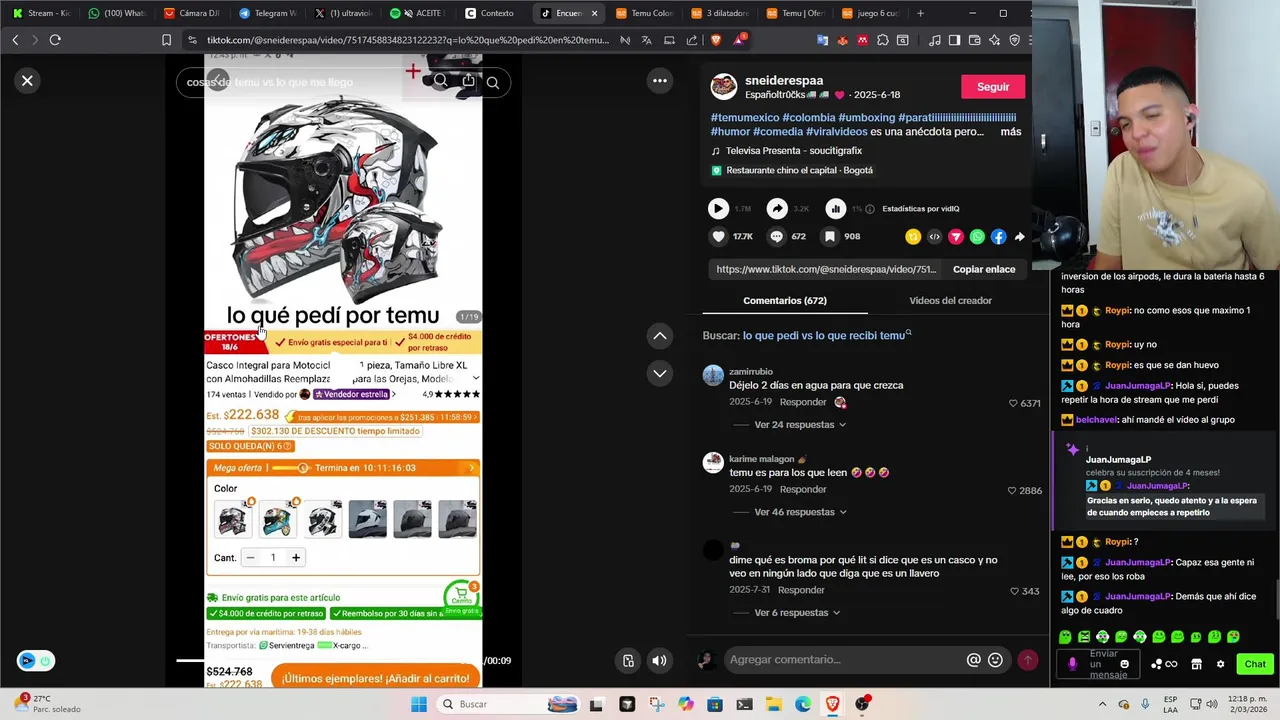Reload the page in the browser toolbar
This screenshot has height=720, width=1280.
(55, 40)
